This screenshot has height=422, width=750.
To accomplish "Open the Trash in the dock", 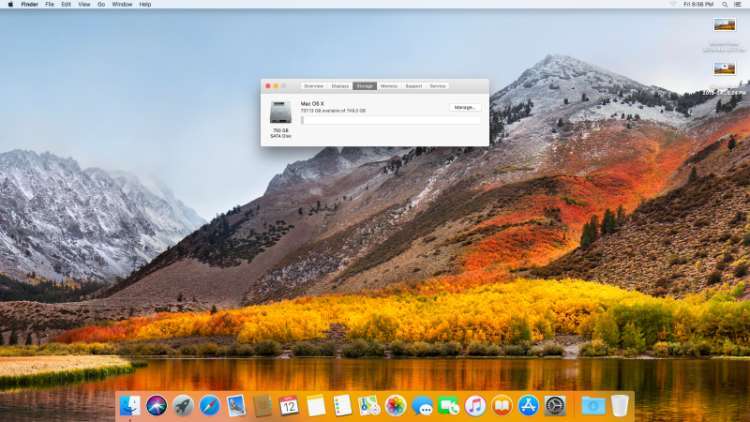I will [x=620, y=405].
